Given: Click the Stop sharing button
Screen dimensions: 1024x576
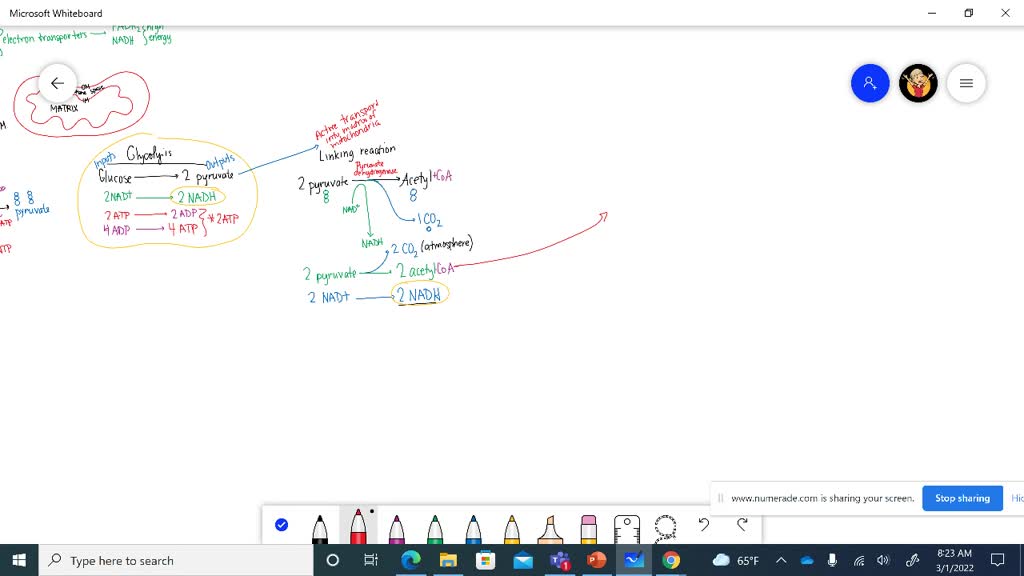Looking at the screenshot, I should click(x=962, y=498).
